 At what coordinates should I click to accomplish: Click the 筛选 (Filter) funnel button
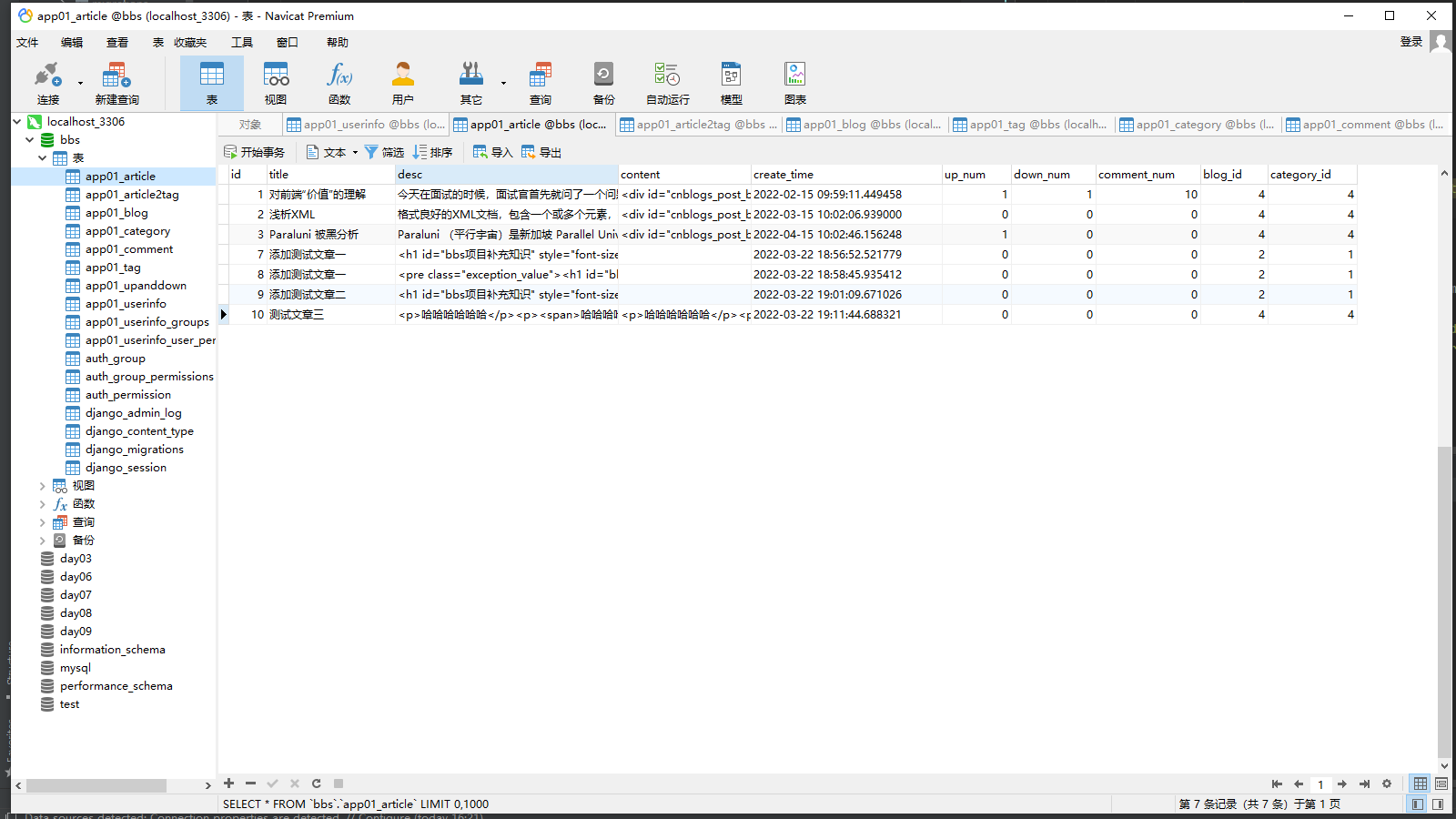384,152
